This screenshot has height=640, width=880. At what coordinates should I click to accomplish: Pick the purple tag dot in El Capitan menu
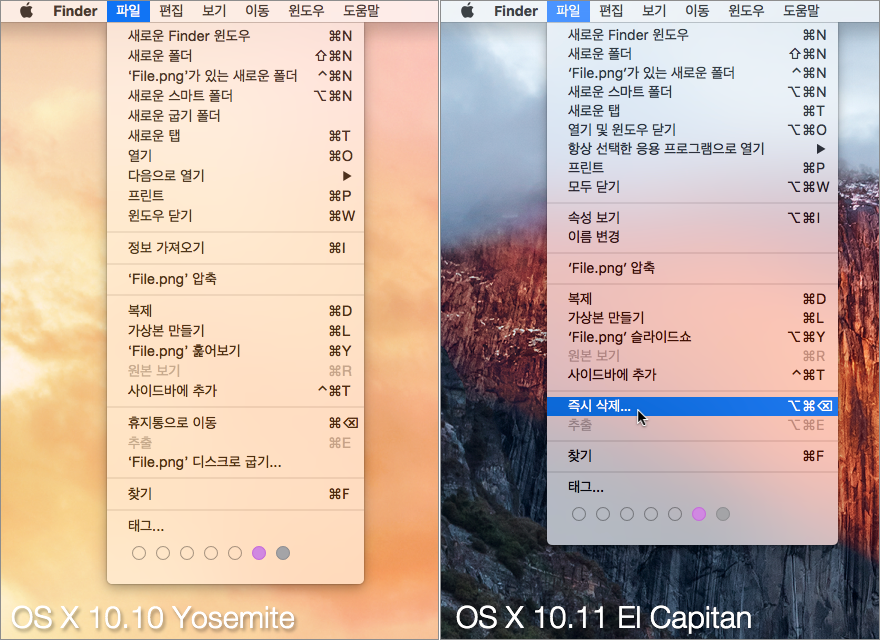click(x=699, y=514)
